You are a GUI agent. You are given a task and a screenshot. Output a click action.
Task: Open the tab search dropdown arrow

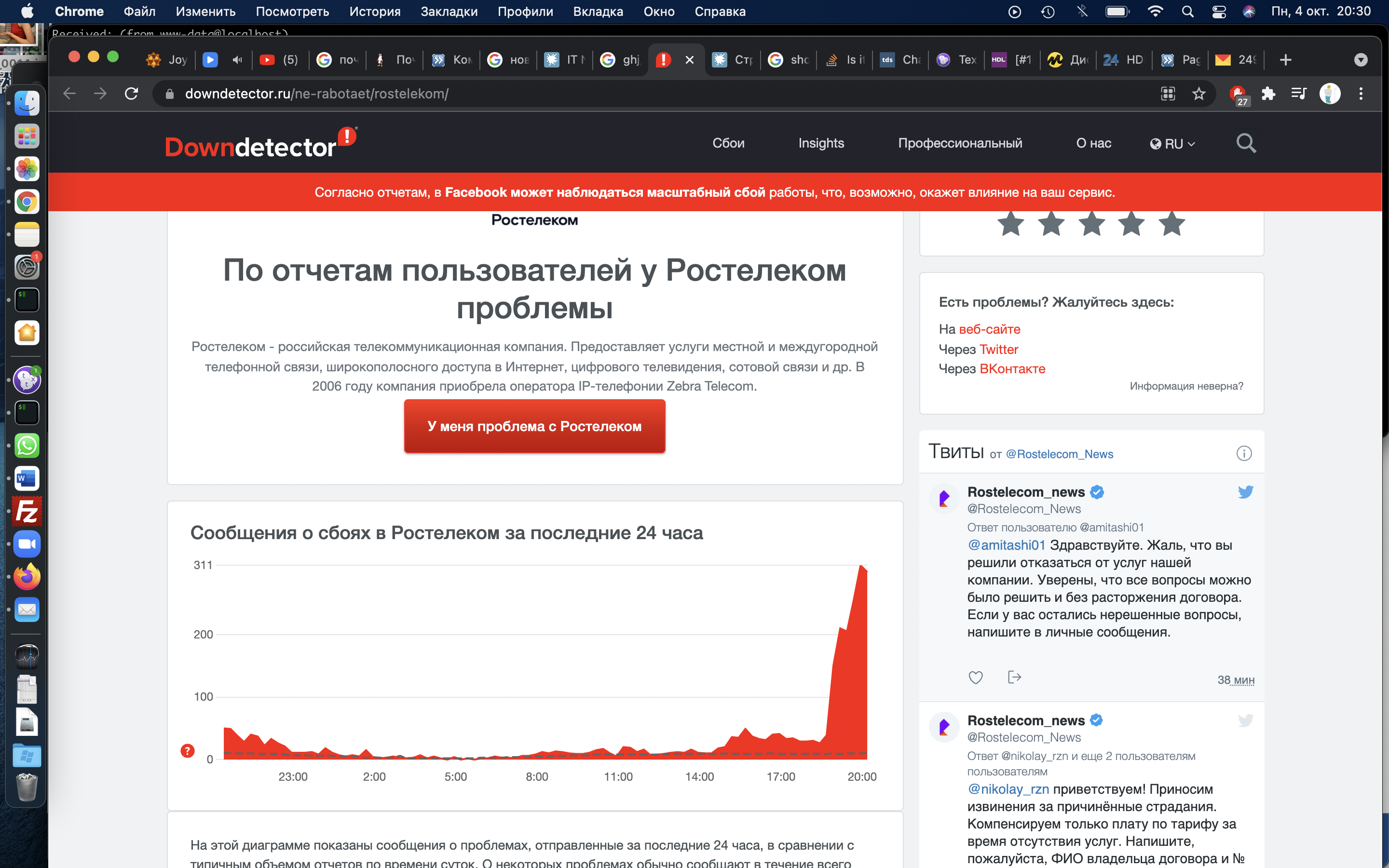point(1360,60)
